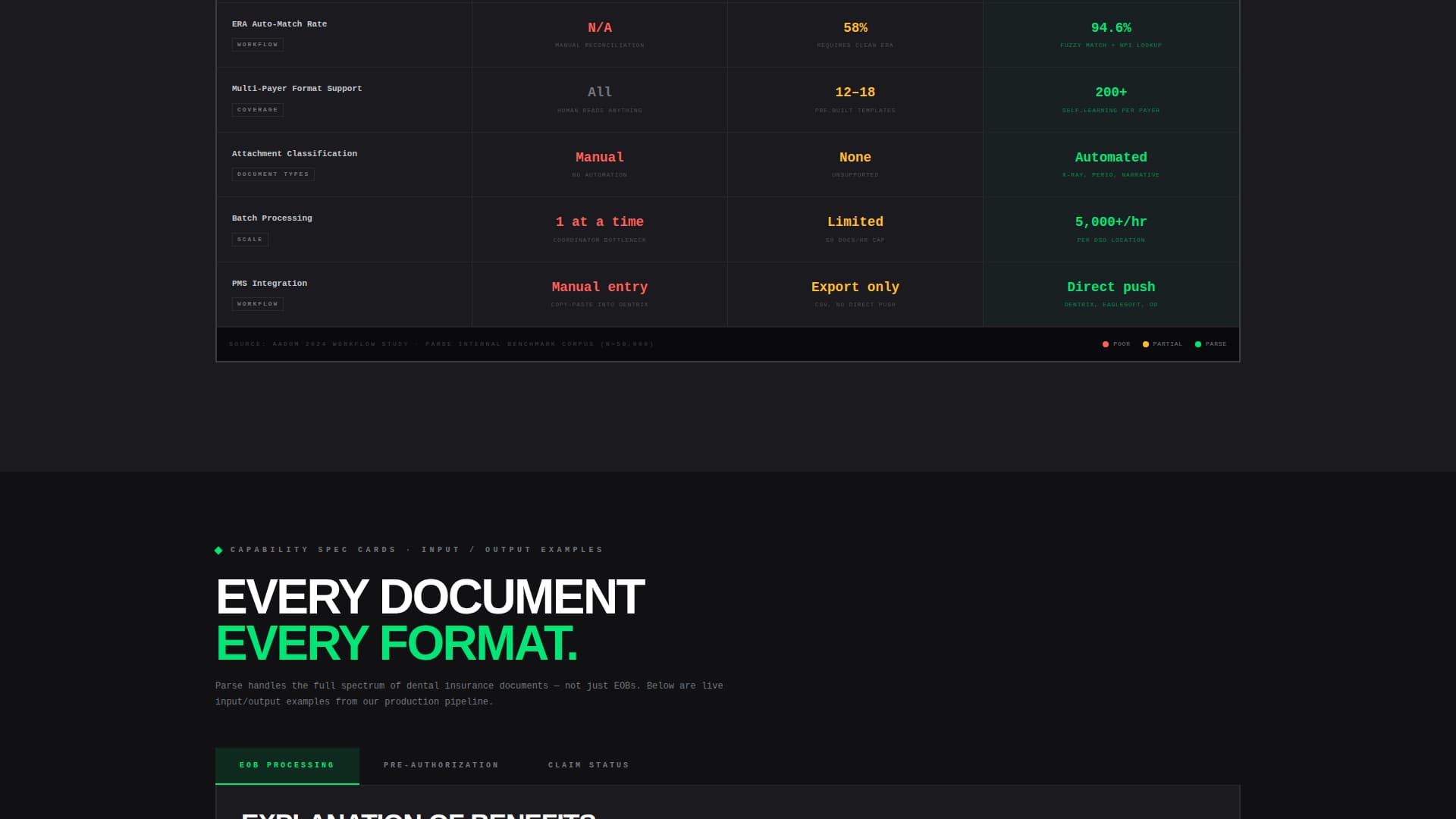Screen dimensions: 1456x819
Task: Click the "Parse" legend label
Action: (x=1216, y=344)
